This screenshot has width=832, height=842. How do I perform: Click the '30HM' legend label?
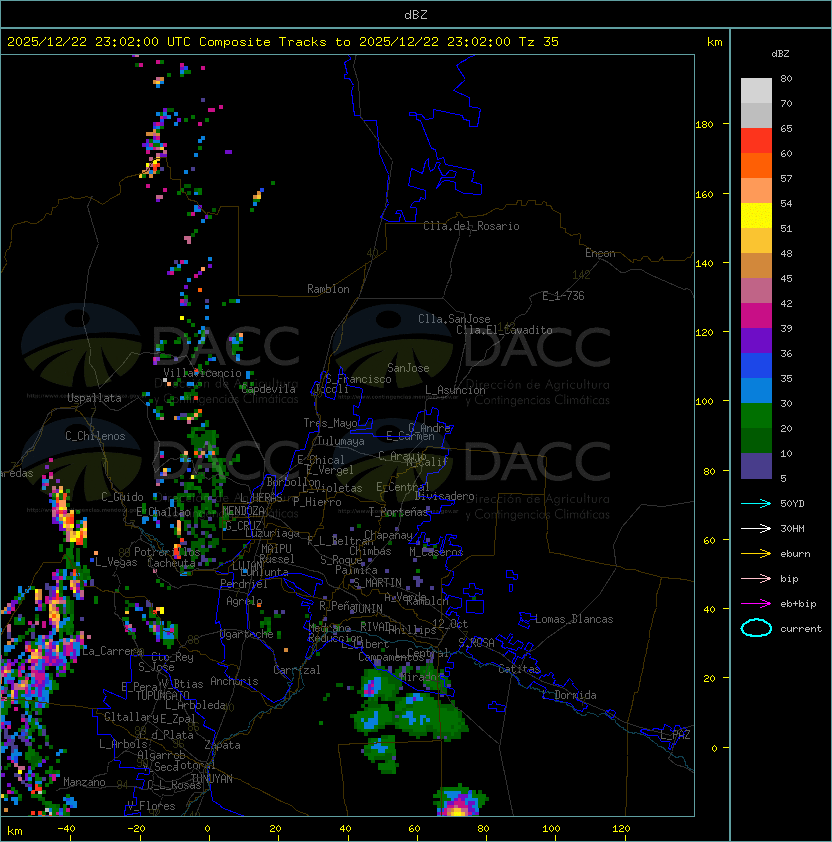(792, 528)
